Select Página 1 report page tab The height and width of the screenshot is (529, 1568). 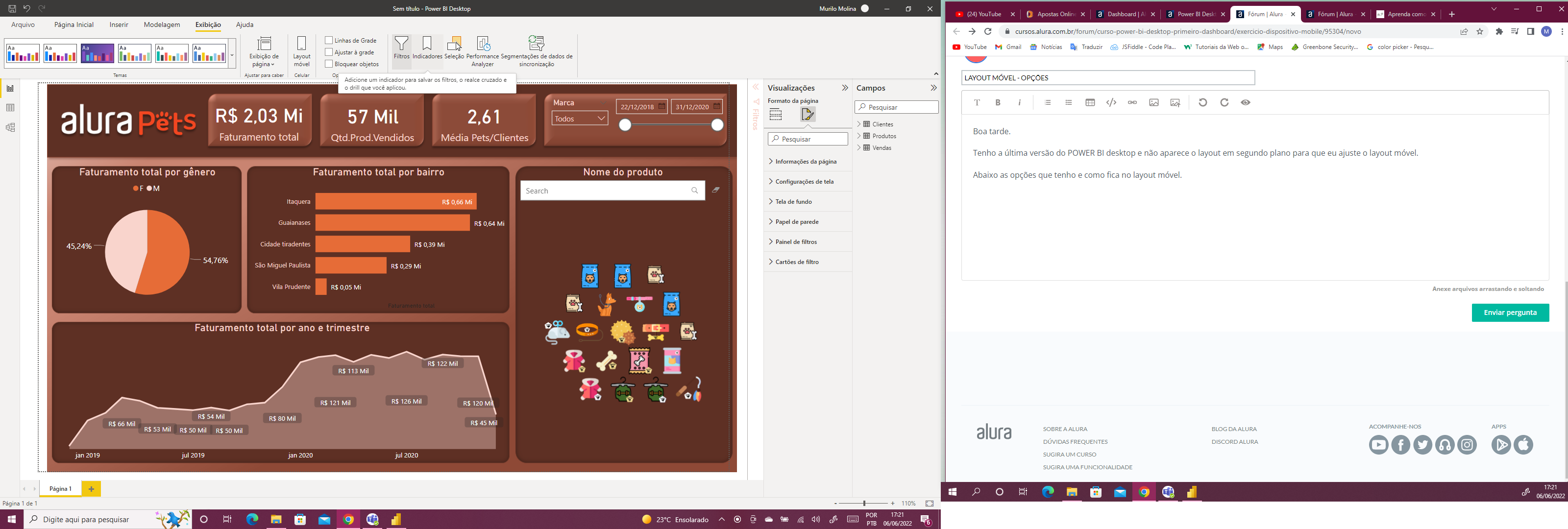(60, 488)
